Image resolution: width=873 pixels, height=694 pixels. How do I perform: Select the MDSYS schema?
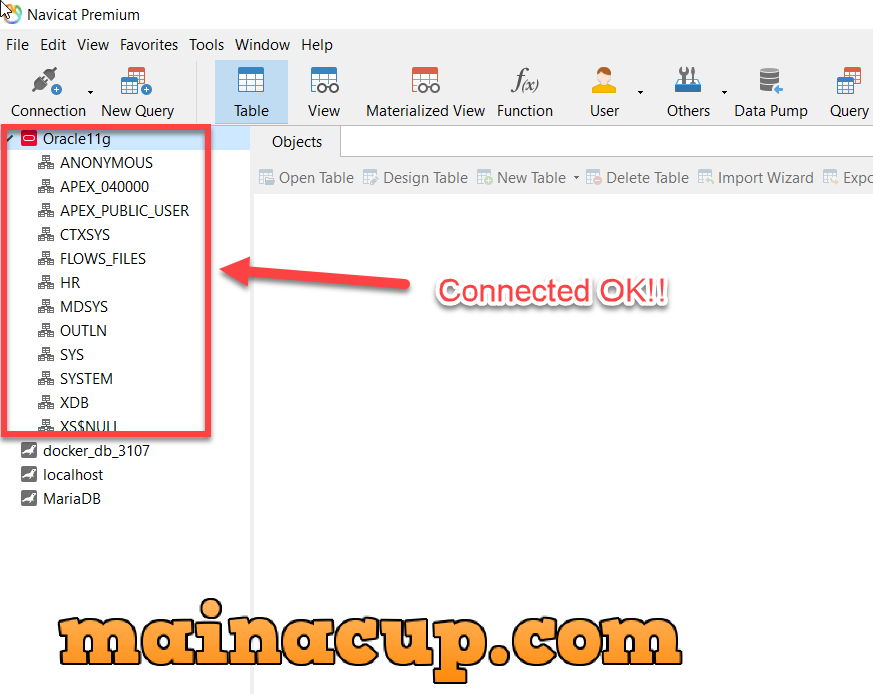84,307
